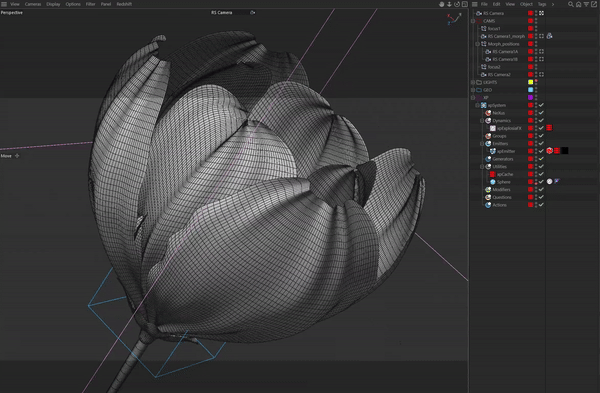Toggle visibility dots for LIGHTS folder
Image resolution: width=600 pixels, height=393 pixels.
[536, 82]
